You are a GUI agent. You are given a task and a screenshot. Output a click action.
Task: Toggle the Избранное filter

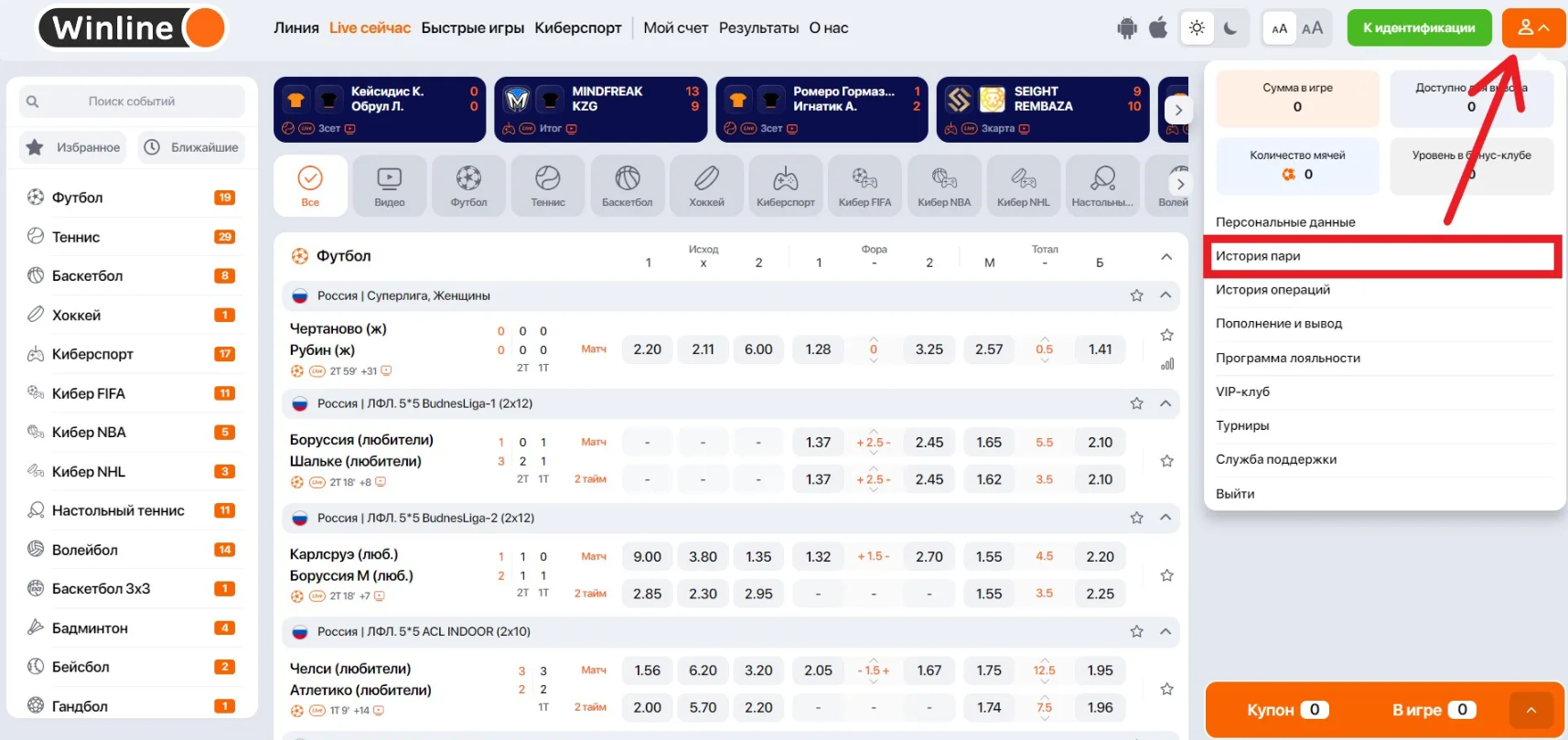coord(74,147)
